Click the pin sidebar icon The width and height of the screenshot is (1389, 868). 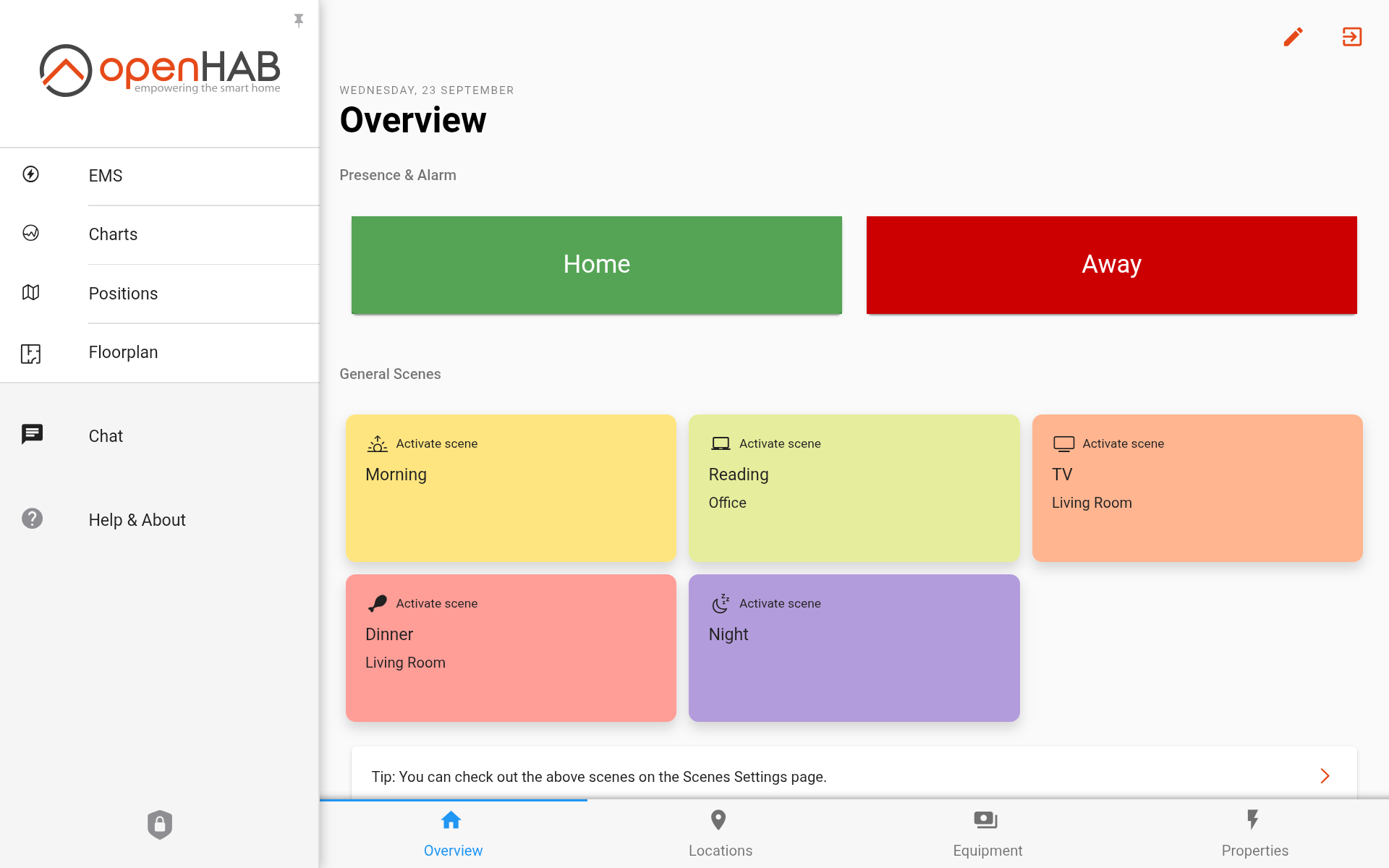point(299,20)
